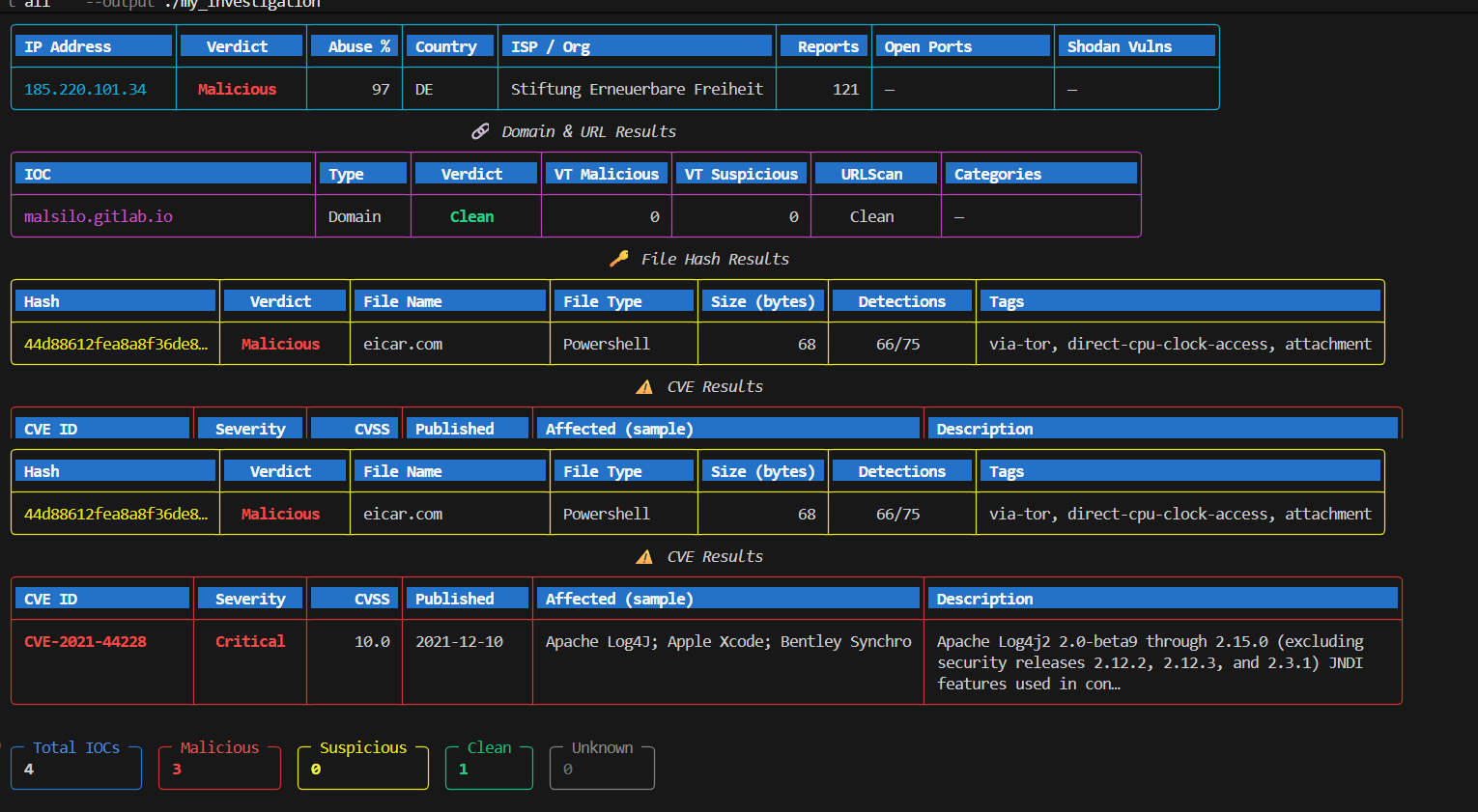The width and height of the screenshot is (1478, 812).
Task: Select the Shodan Vulns column header
Action: tap(1137, 46)
